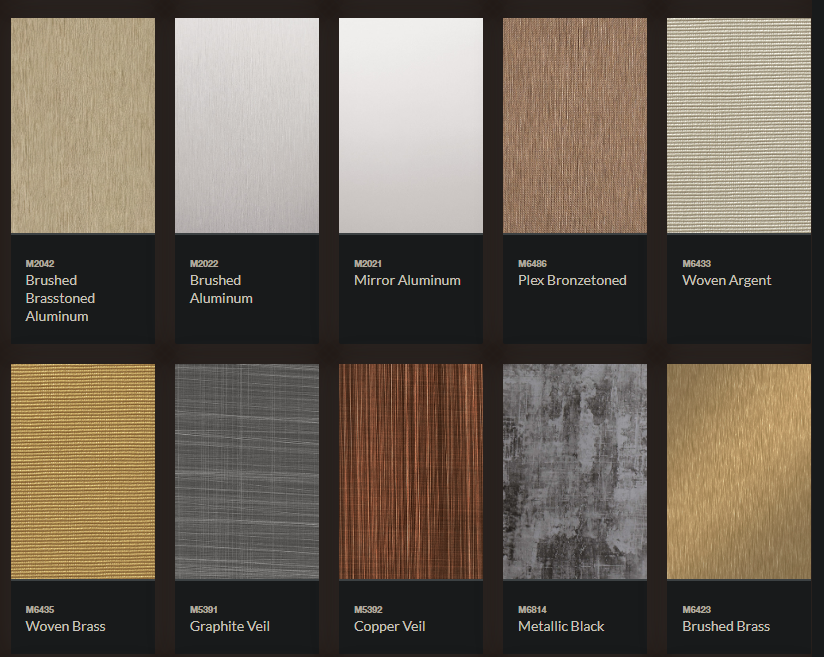Click product code M6814 label
Viewport: 824px width, 657px height.
click(532, 610)
